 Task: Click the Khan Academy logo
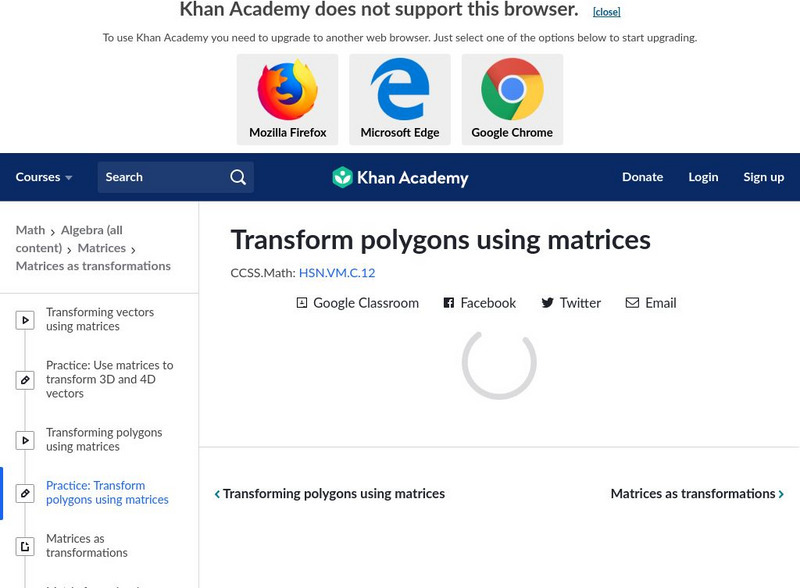400,178
